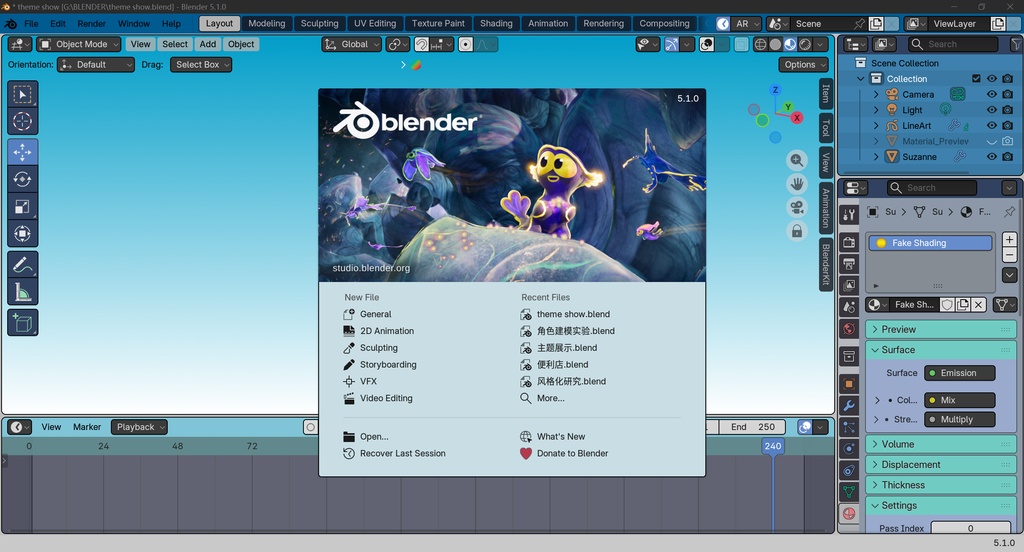The width and height of the screenshot is (1024, 552).
Task: Open the Scene properties tab icon
Action: click(849, 307)
